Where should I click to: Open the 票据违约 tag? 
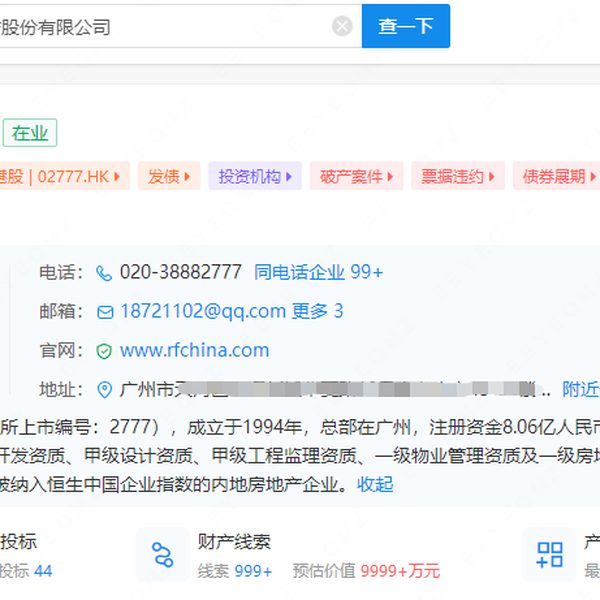click(x=458, y=176)
